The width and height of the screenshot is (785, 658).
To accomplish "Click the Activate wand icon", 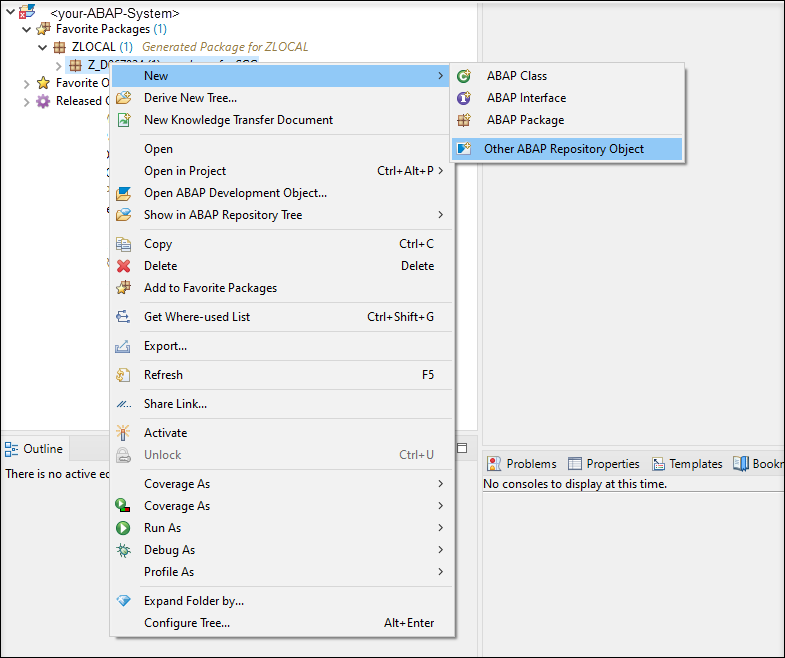I will (123, 433).
